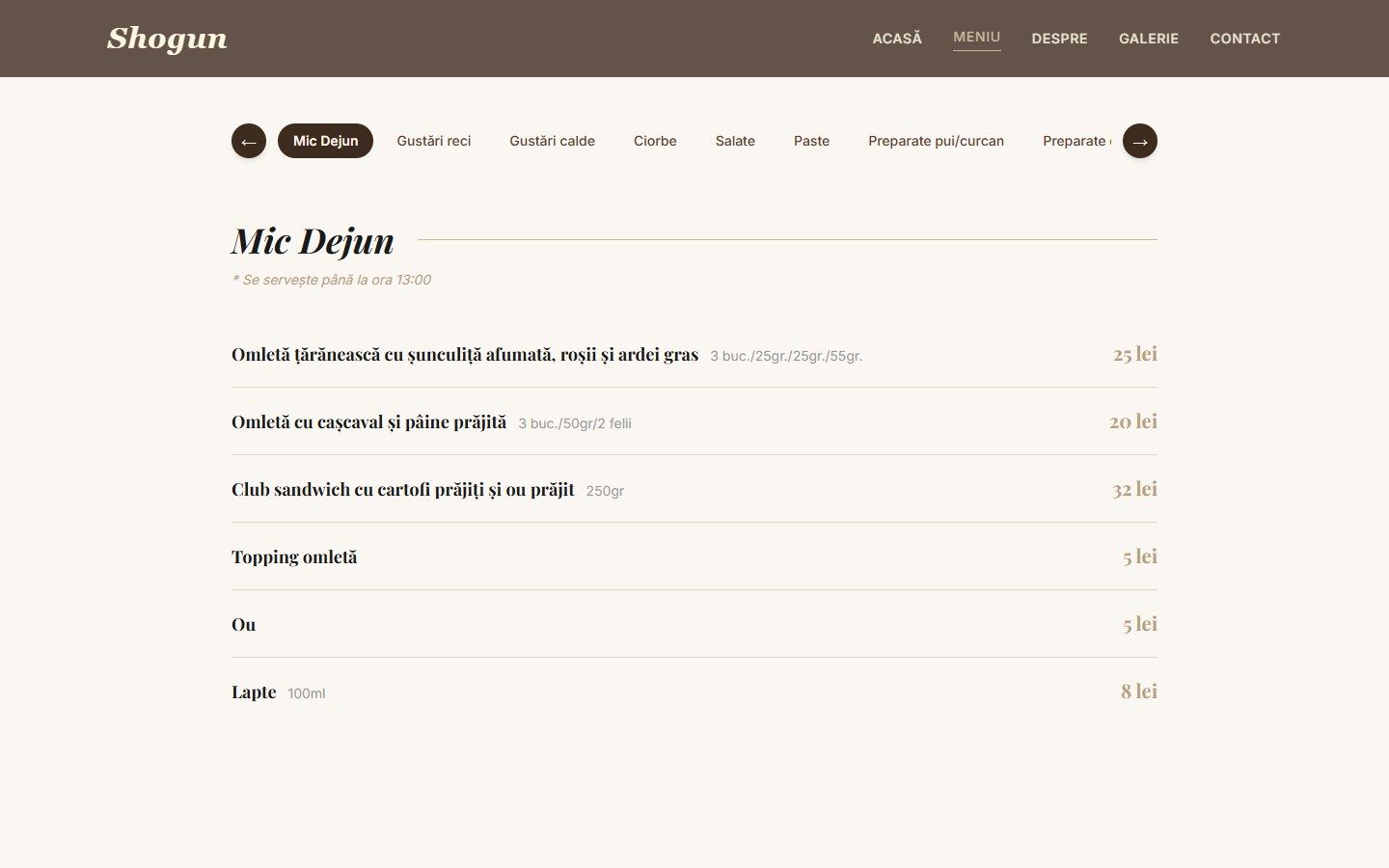1389x868 pixels.
Task: Select the Mic Dejun category tab
Action: pos(325,141)
